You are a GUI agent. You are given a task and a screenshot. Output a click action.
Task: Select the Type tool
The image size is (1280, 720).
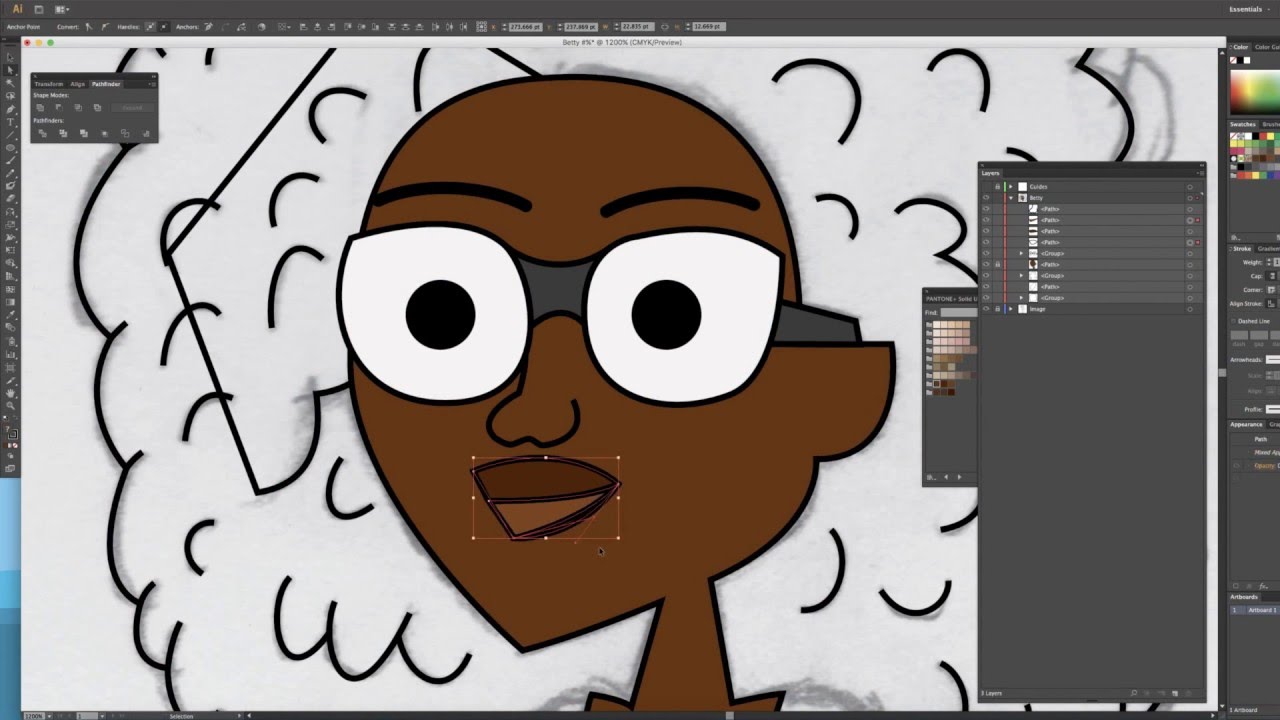10,122
